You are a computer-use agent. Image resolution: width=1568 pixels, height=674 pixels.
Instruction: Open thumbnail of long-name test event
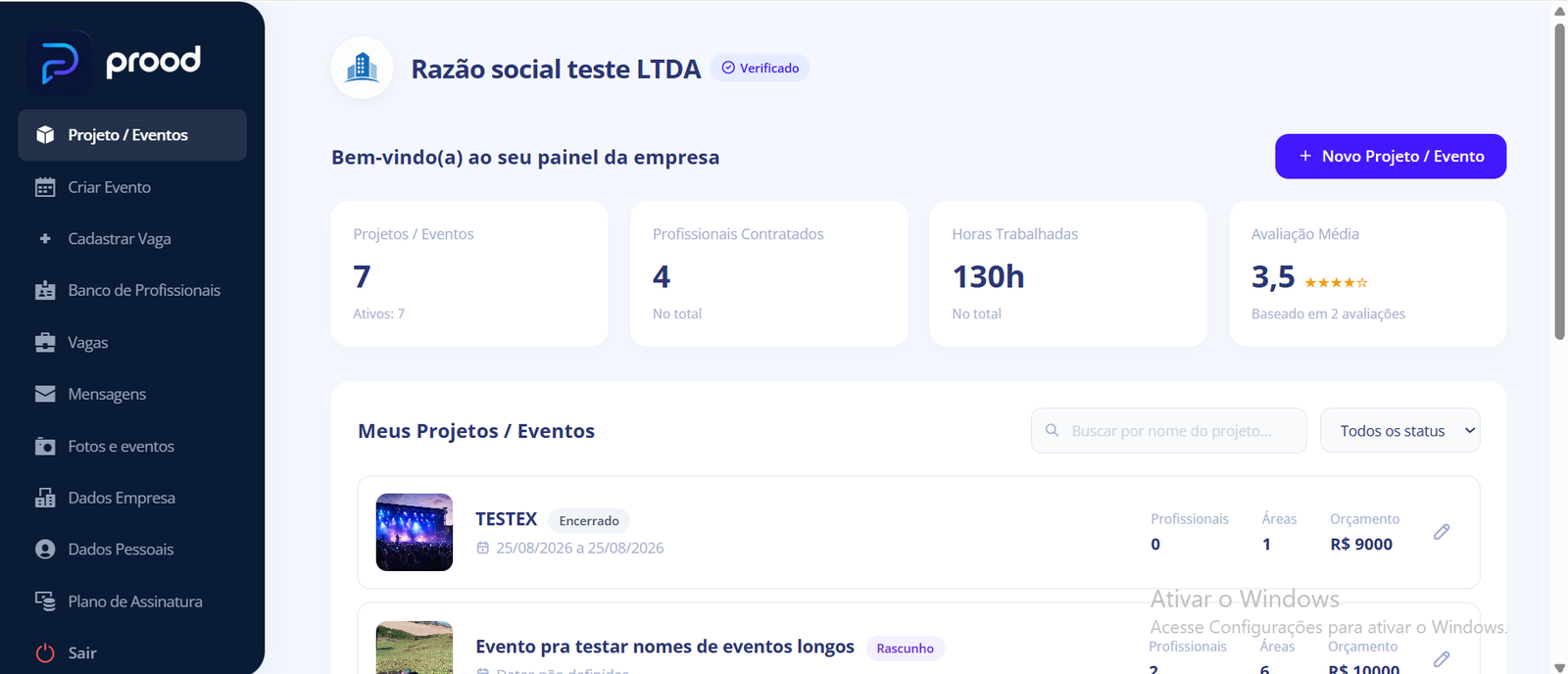(415, 648)
